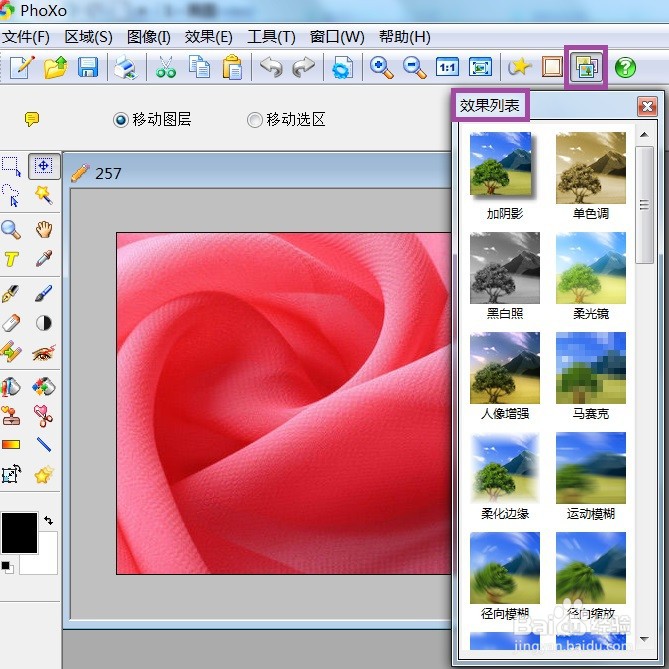
Task: Undo the last action
Action: coord(271,67)
